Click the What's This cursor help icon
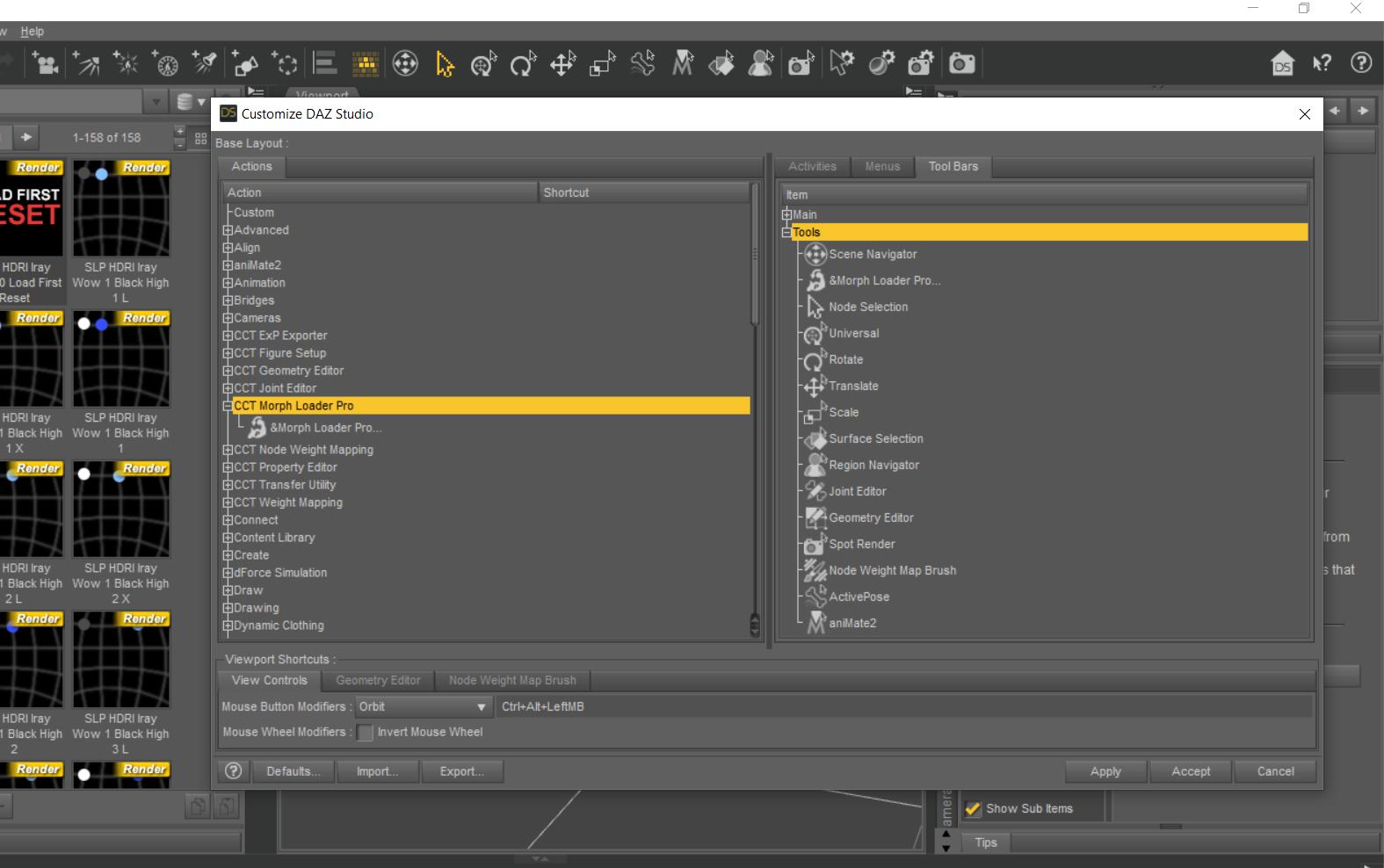1384x868 pixels. coord(1322,63)
